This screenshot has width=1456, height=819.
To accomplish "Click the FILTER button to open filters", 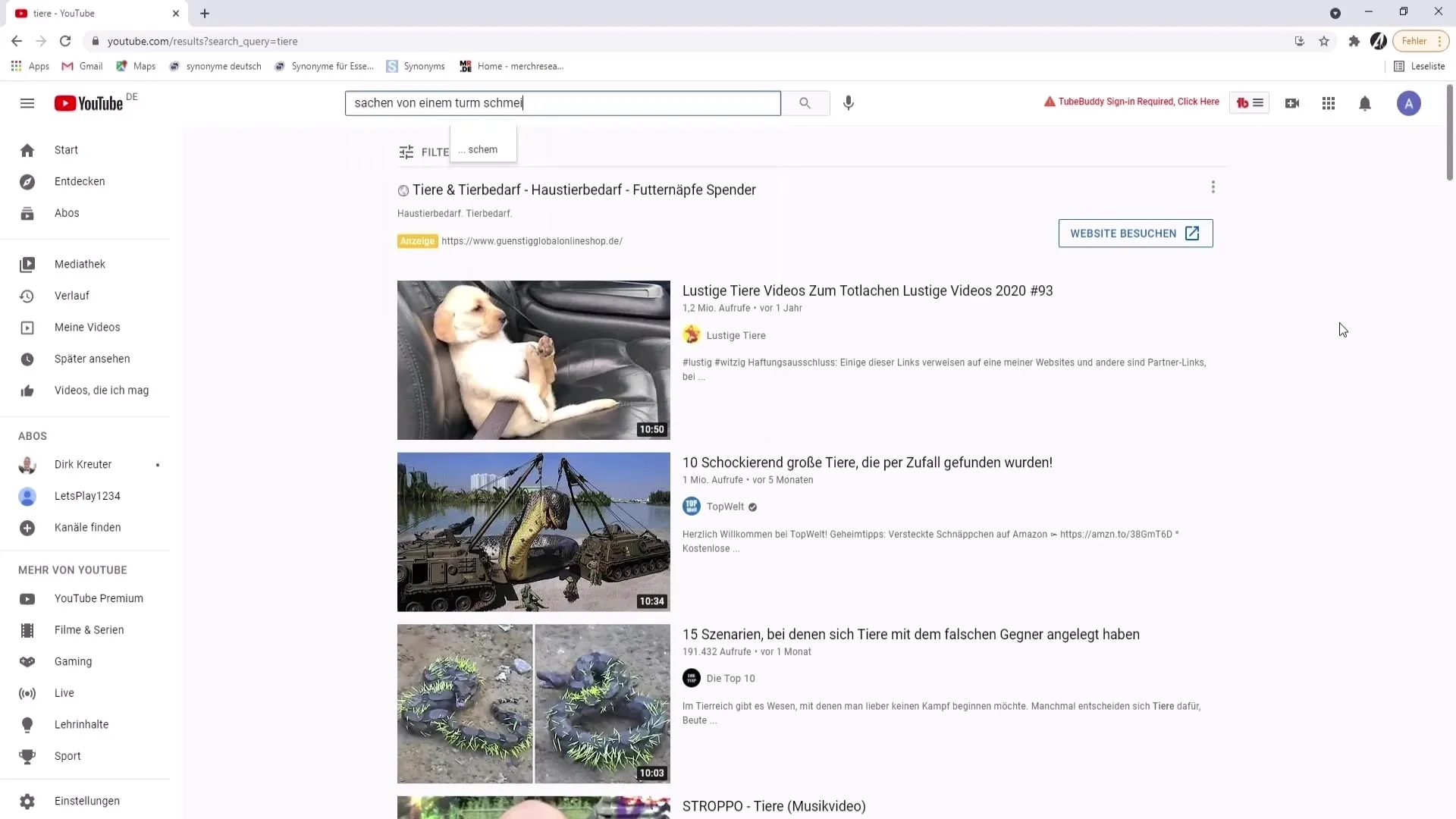I will (x=425, y=152).
